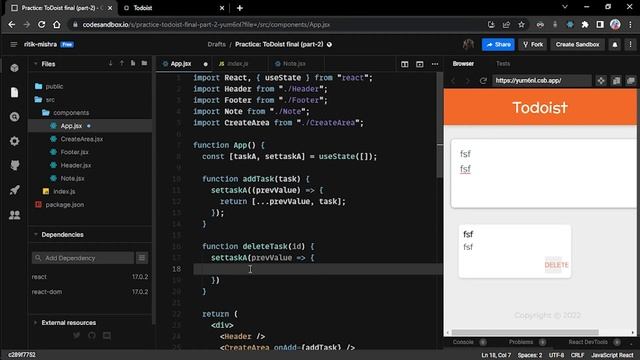Open a new Chrome tab

[x=240, y=8]
